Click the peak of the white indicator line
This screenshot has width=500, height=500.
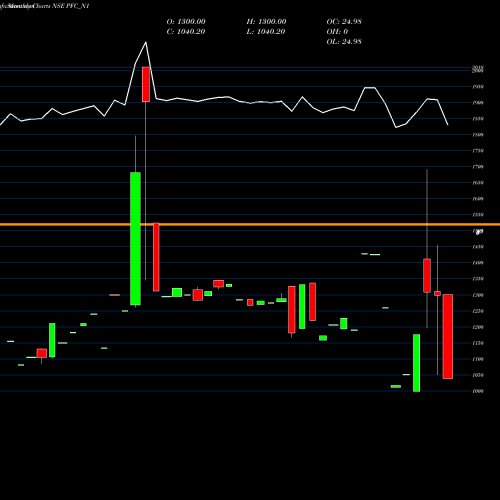146,42
